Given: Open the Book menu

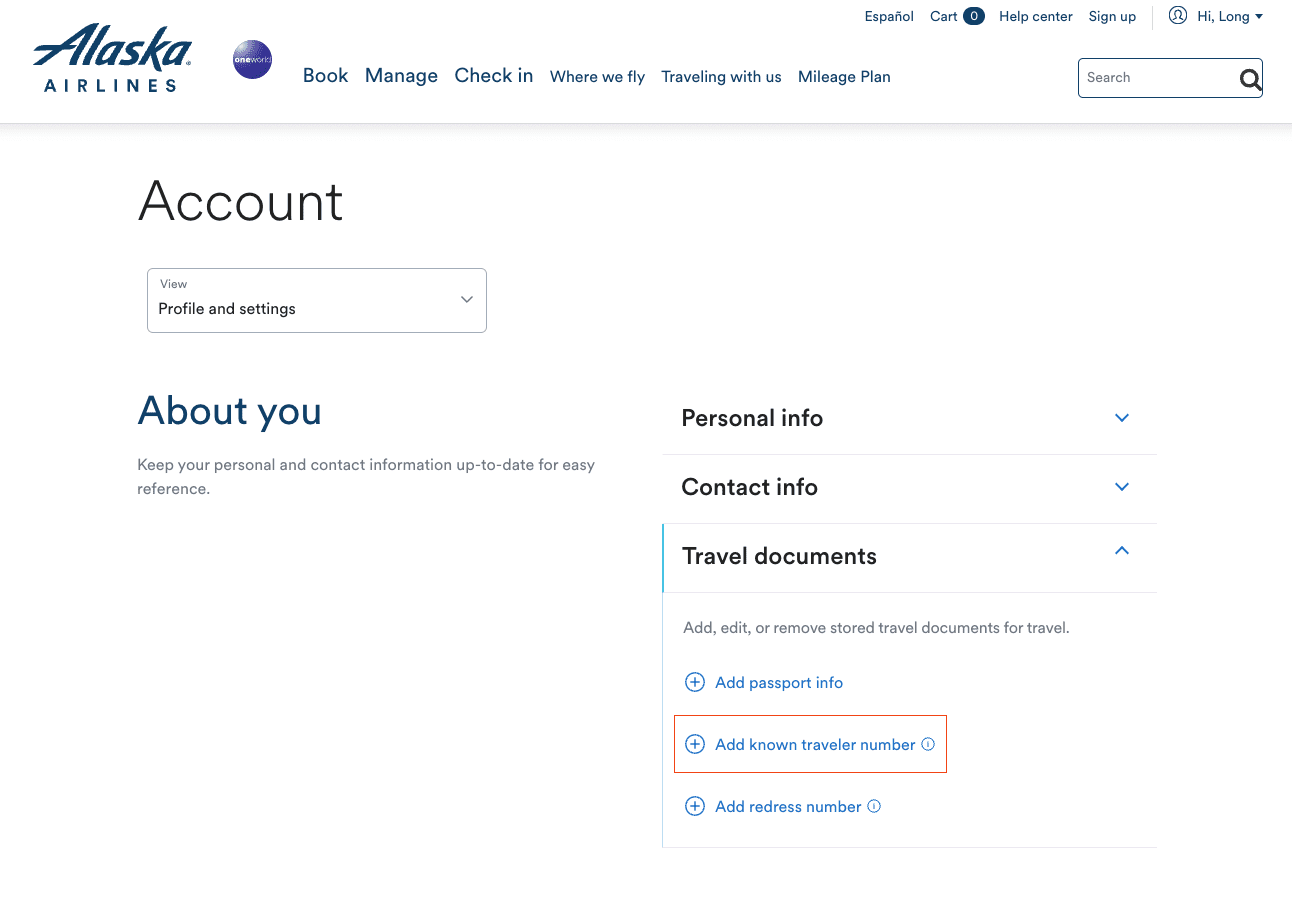Looking at the screenshot, I should pos(325,76).
